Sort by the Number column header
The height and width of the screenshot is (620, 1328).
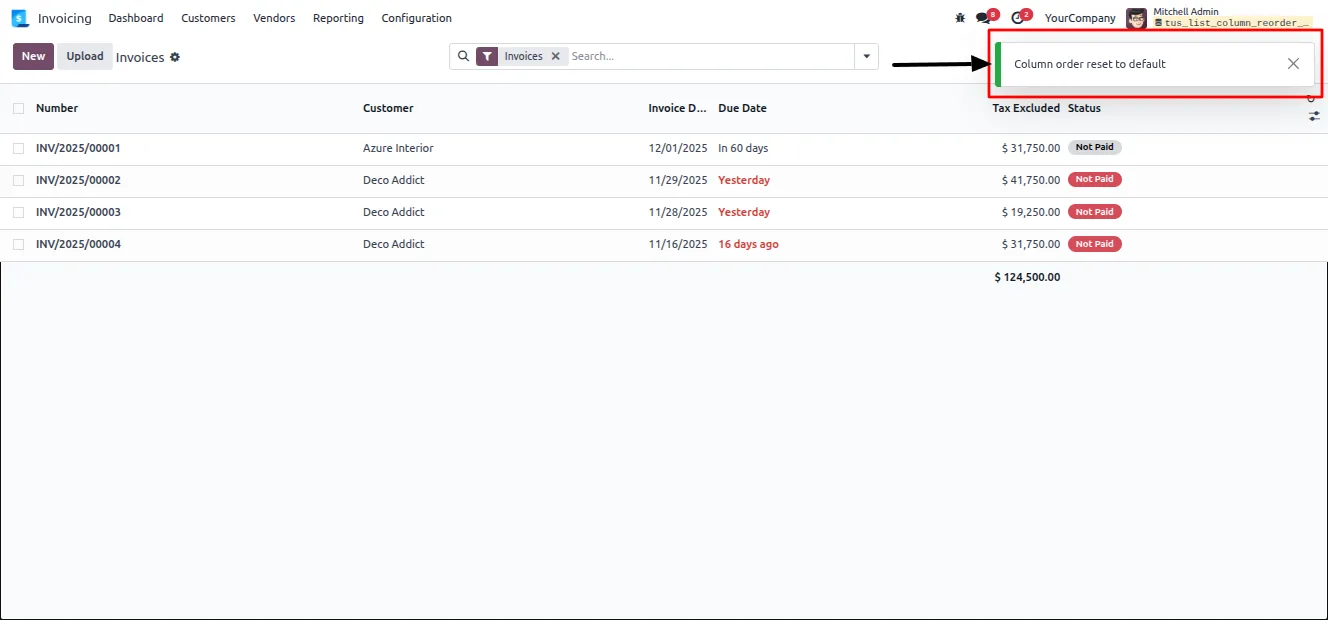pyautogui.click(x=57, y=108)
